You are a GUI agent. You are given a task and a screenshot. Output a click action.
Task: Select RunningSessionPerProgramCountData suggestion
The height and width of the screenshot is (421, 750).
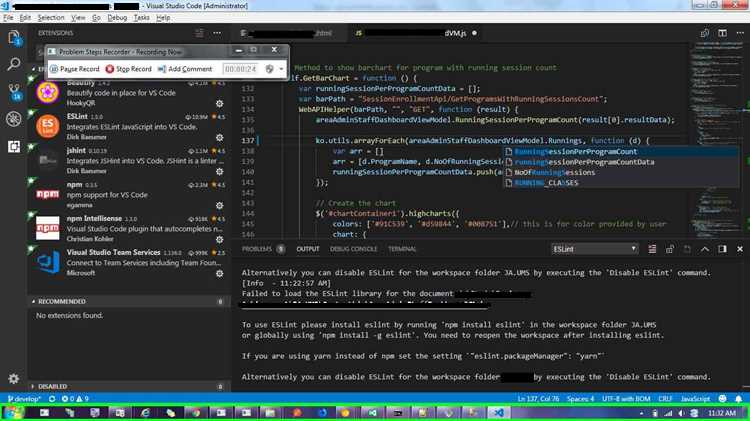620,162
